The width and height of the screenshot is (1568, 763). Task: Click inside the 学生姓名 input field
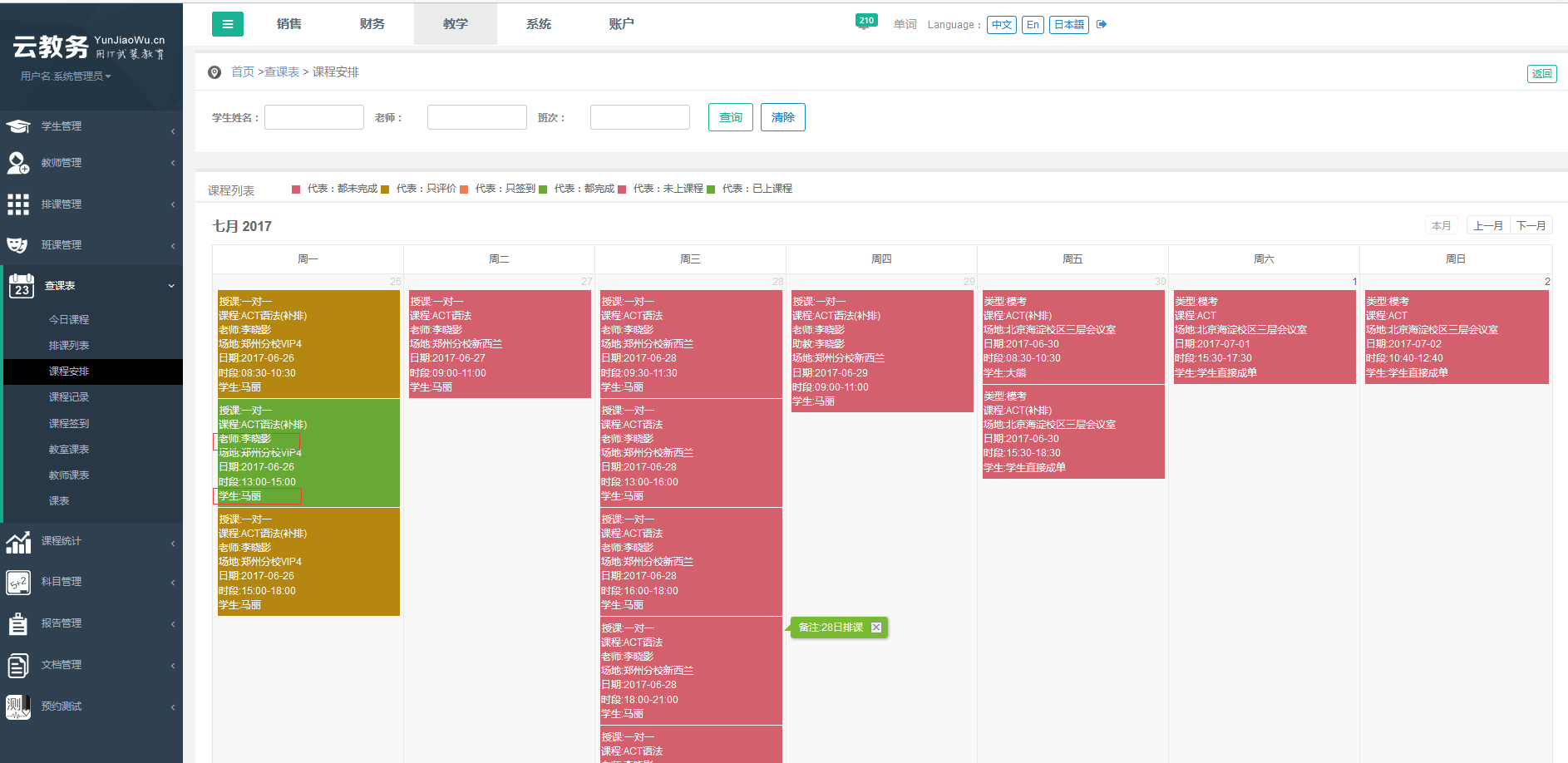(x=313, y=117)
